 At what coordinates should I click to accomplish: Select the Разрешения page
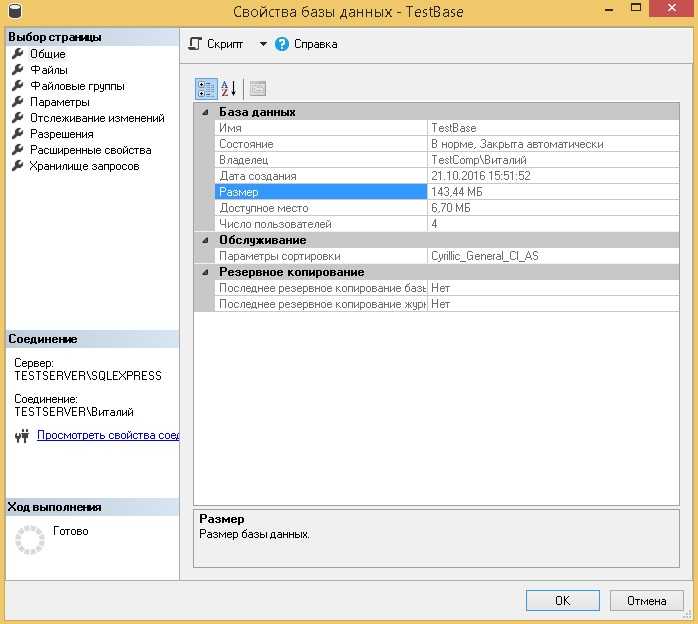[x=61, y=134]
